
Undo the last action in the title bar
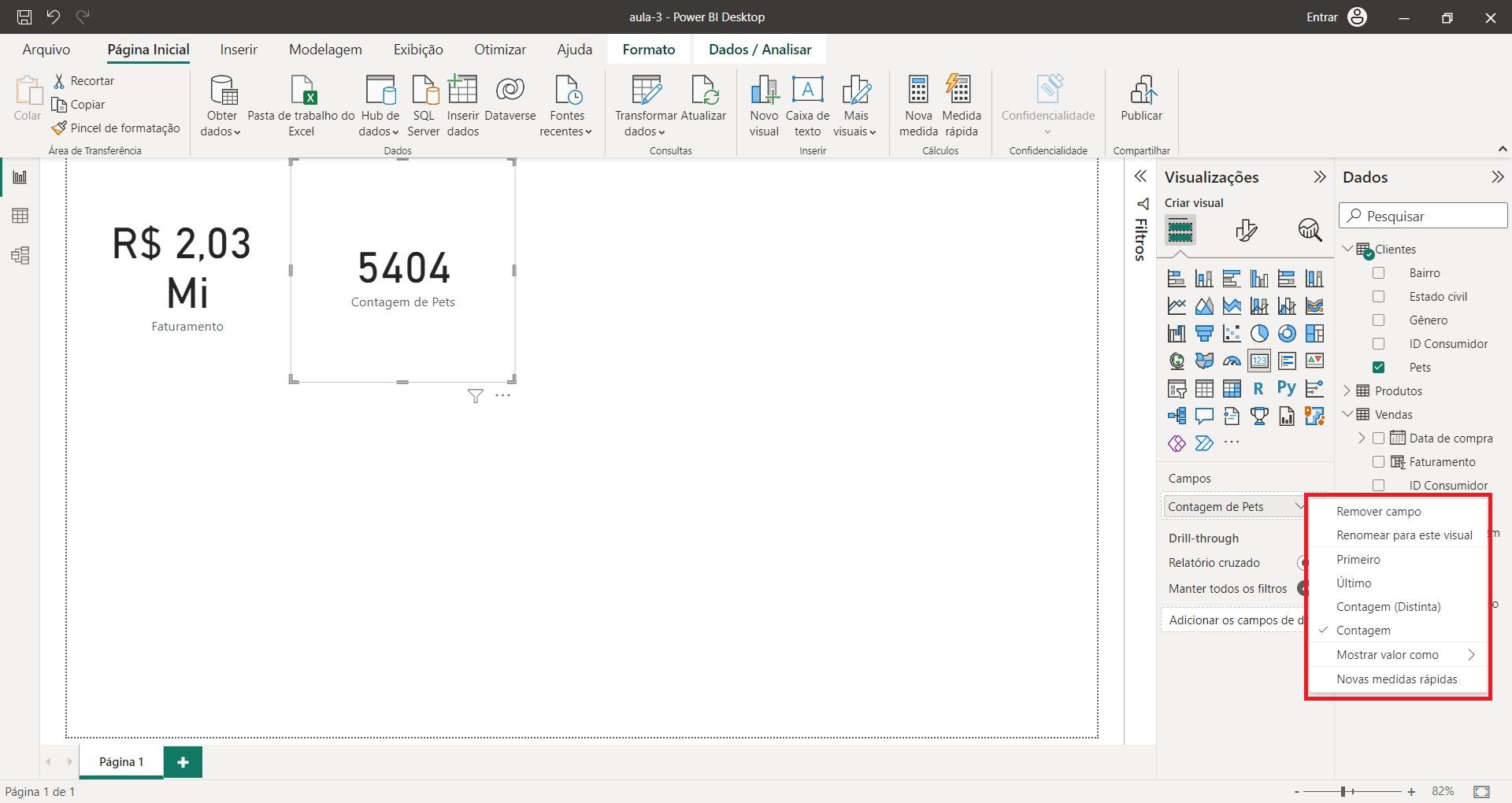tap(54, 17)
